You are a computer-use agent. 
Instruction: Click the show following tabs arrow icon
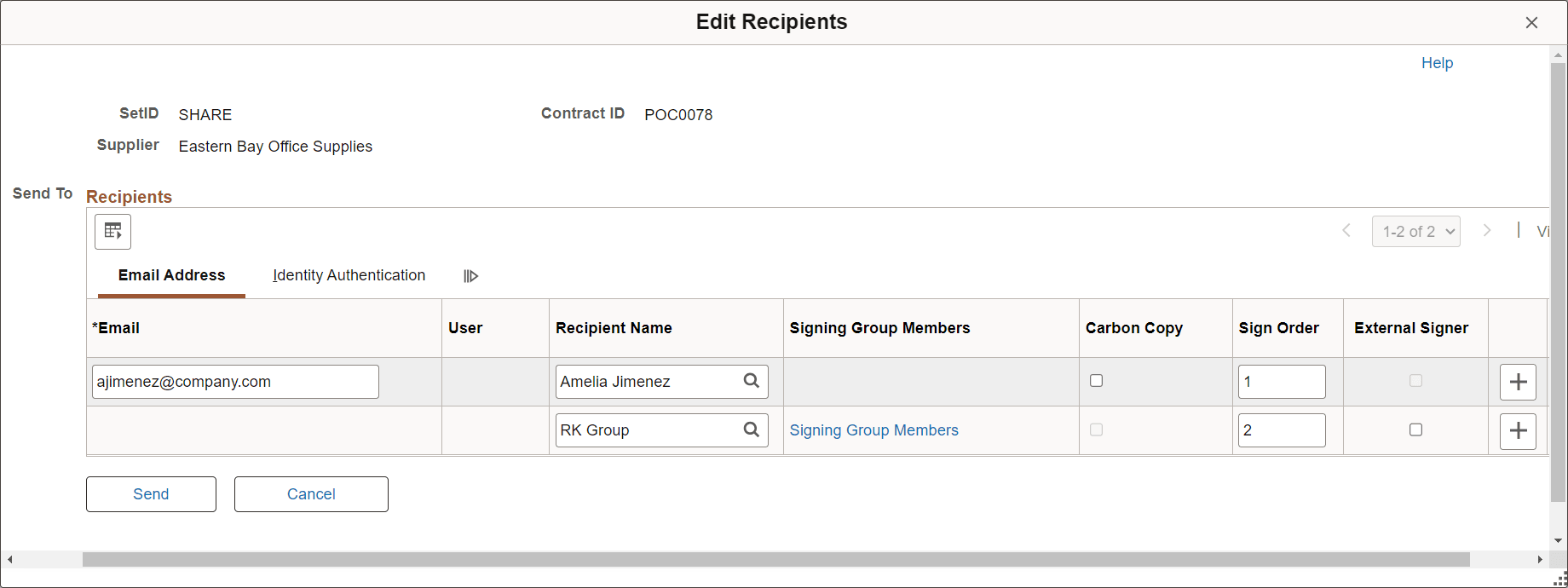(x=470, y=275)
